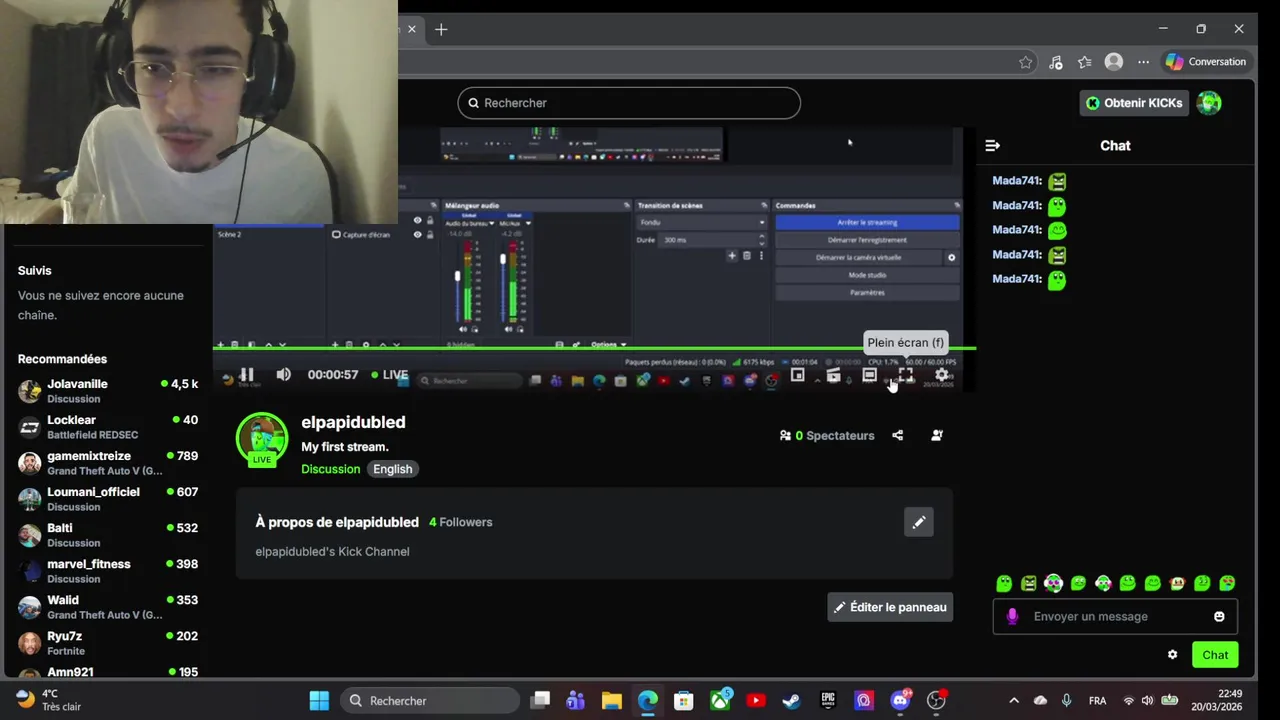The height and width of the screenshot is (720, 1280).
Task: Open Discord from taskbar
Action: (900, 701)
